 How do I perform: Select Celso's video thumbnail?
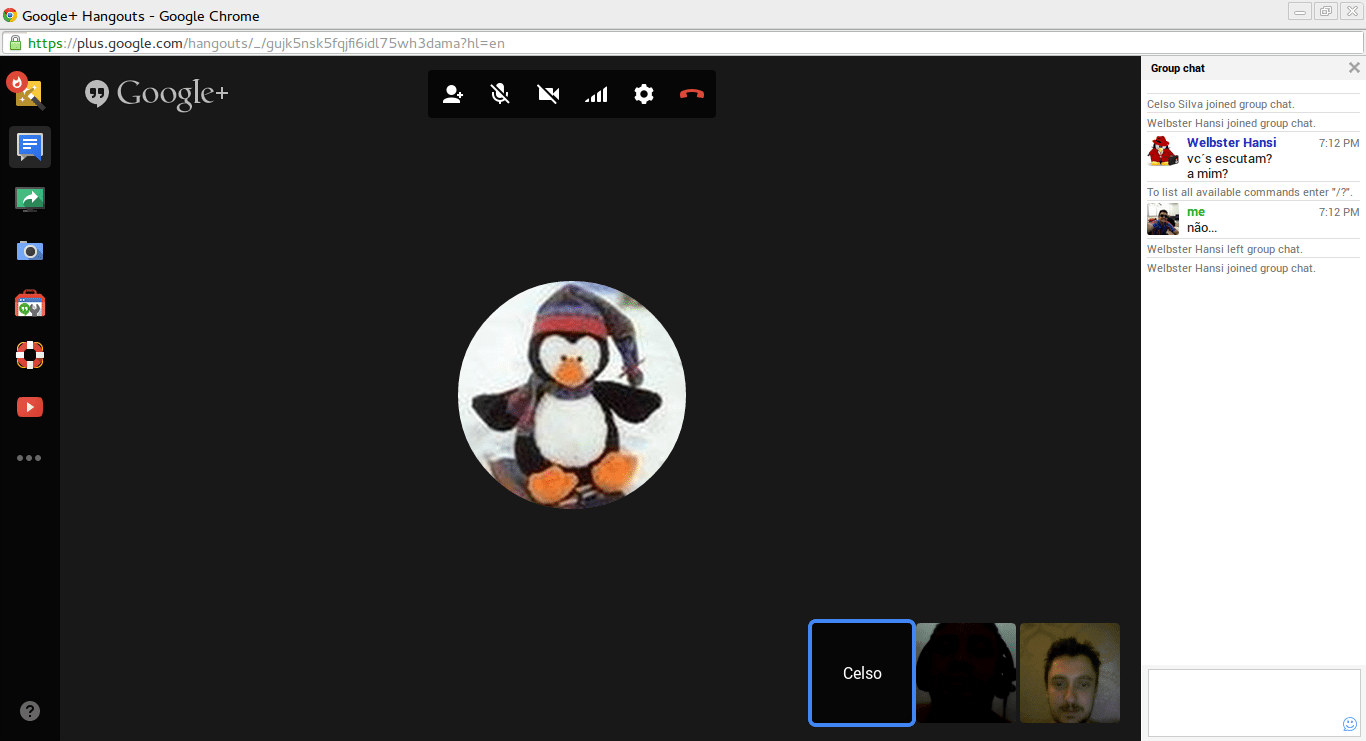(x=861, y=673)
